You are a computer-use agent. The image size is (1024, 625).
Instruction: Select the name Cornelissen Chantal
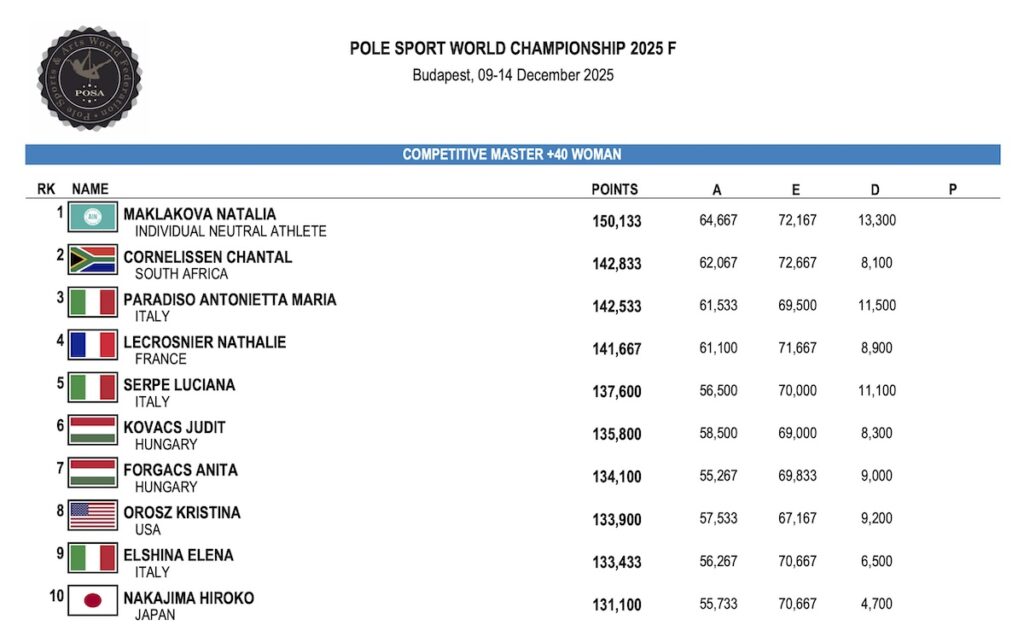click(208, 257)
